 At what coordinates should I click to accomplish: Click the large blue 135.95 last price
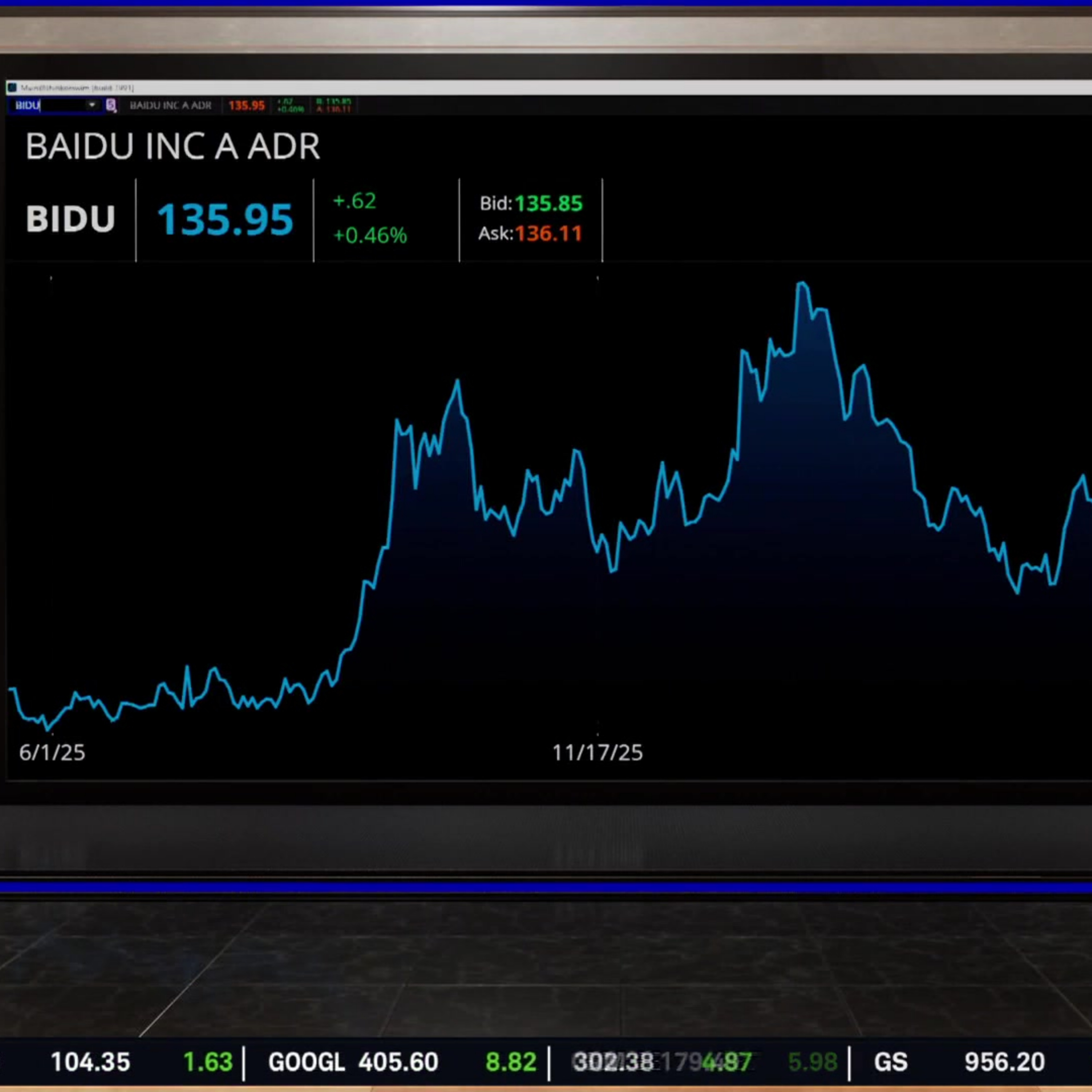tap(225, 219)
